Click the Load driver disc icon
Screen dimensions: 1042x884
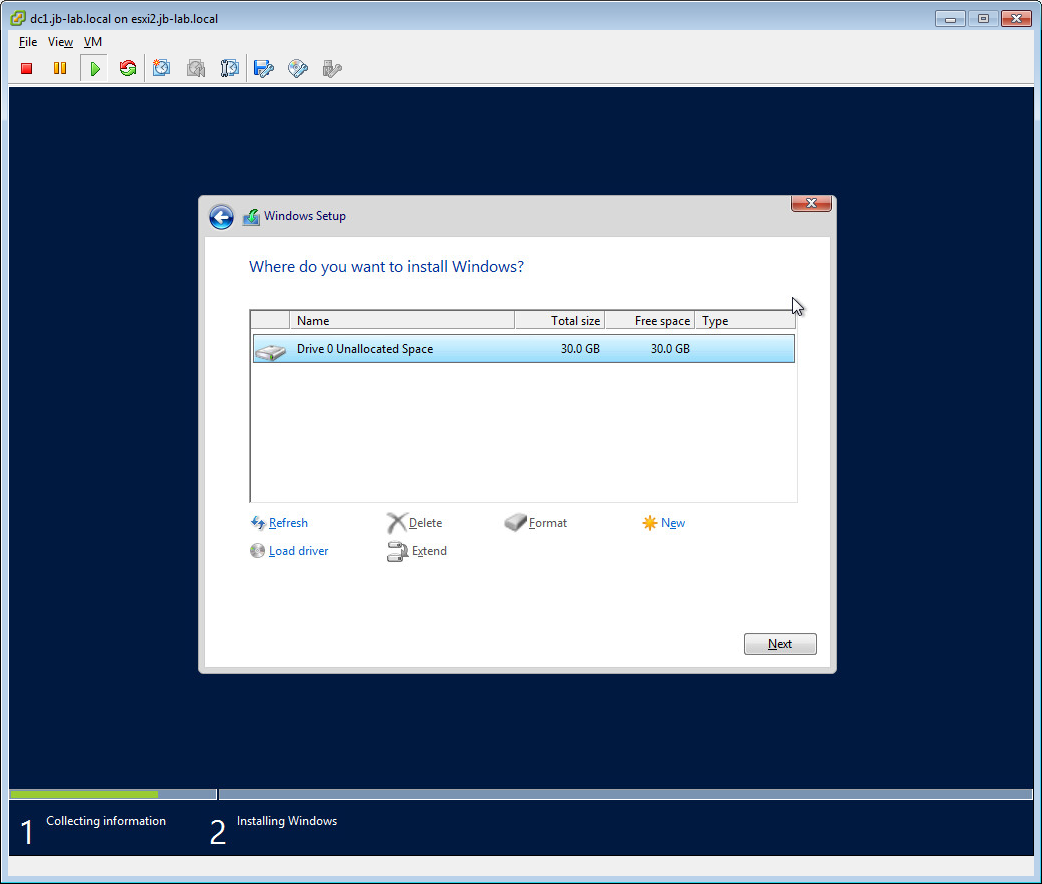pos(257,551)
